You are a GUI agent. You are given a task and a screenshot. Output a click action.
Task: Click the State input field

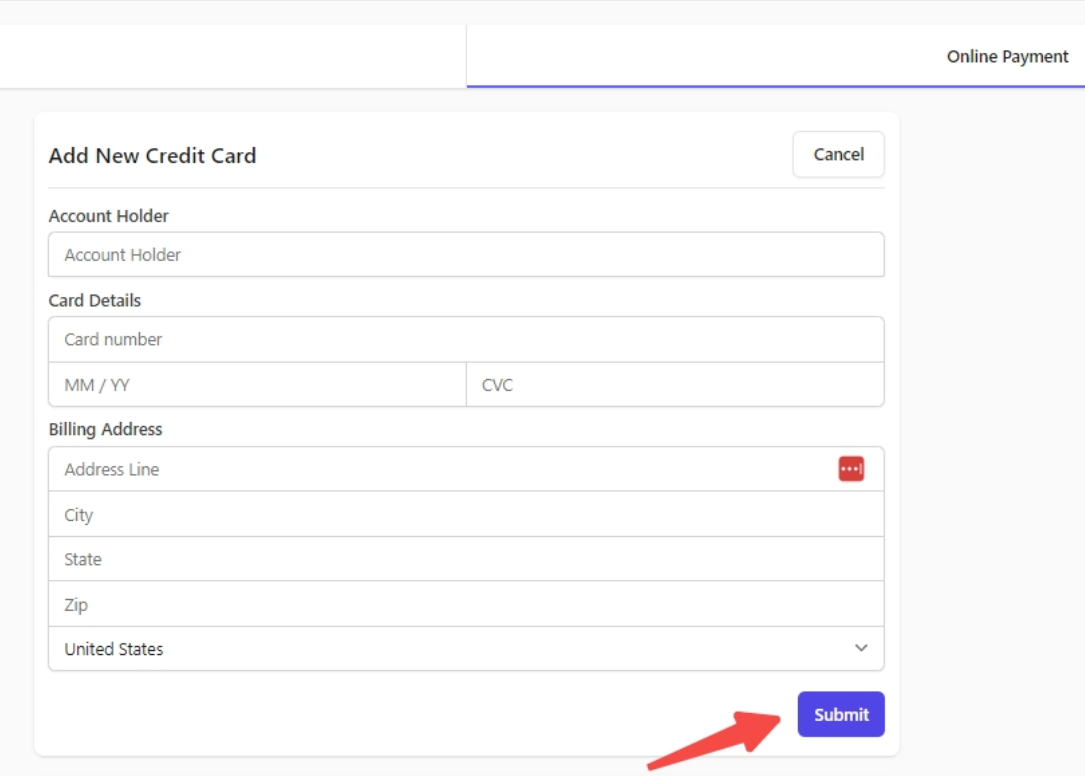466,559
